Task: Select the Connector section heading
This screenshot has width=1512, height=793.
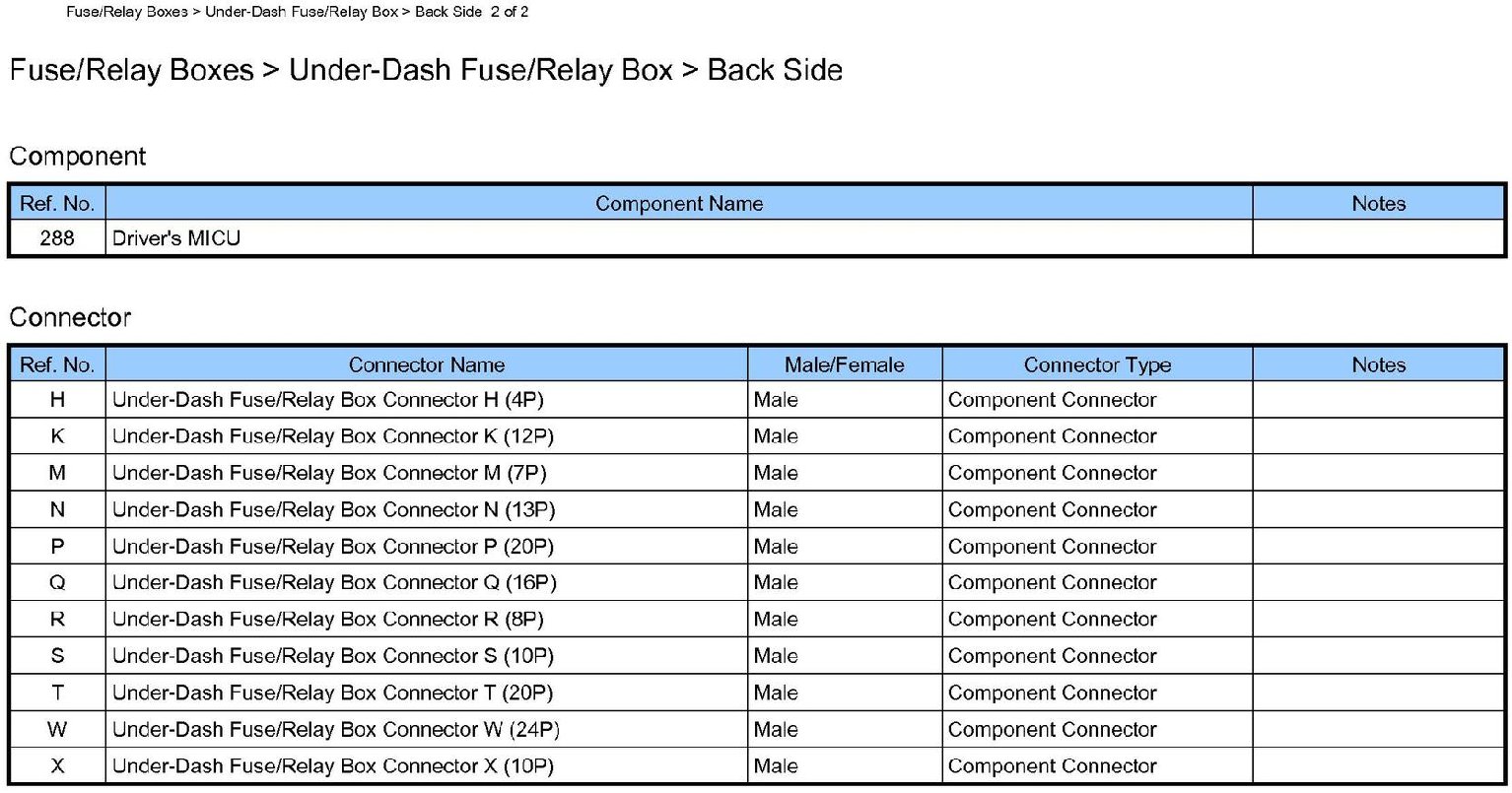Action: pyautogui.click(x=70, y=317)
